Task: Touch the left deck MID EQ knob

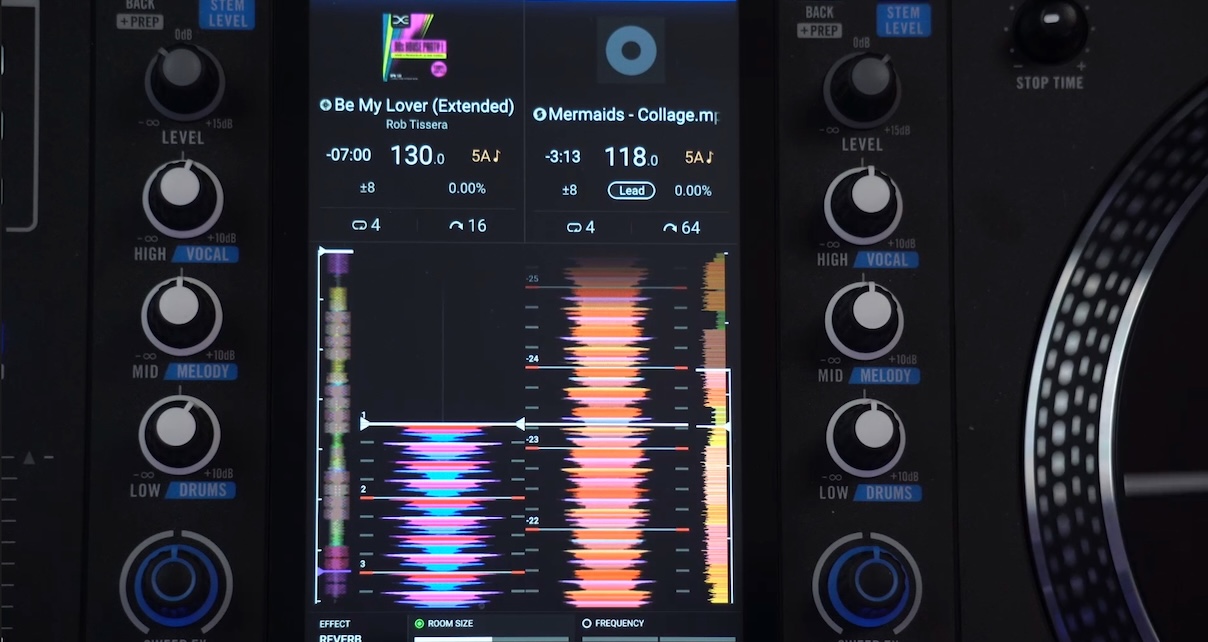Action: point(181,313)
